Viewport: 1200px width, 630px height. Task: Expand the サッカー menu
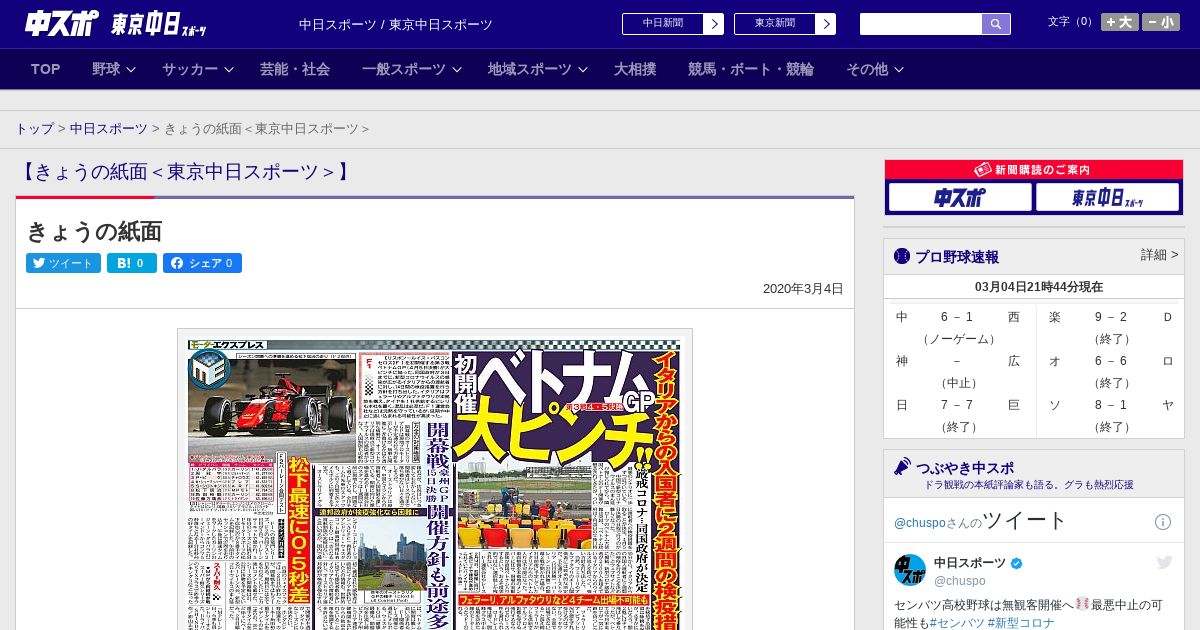(x=197, y=69)
